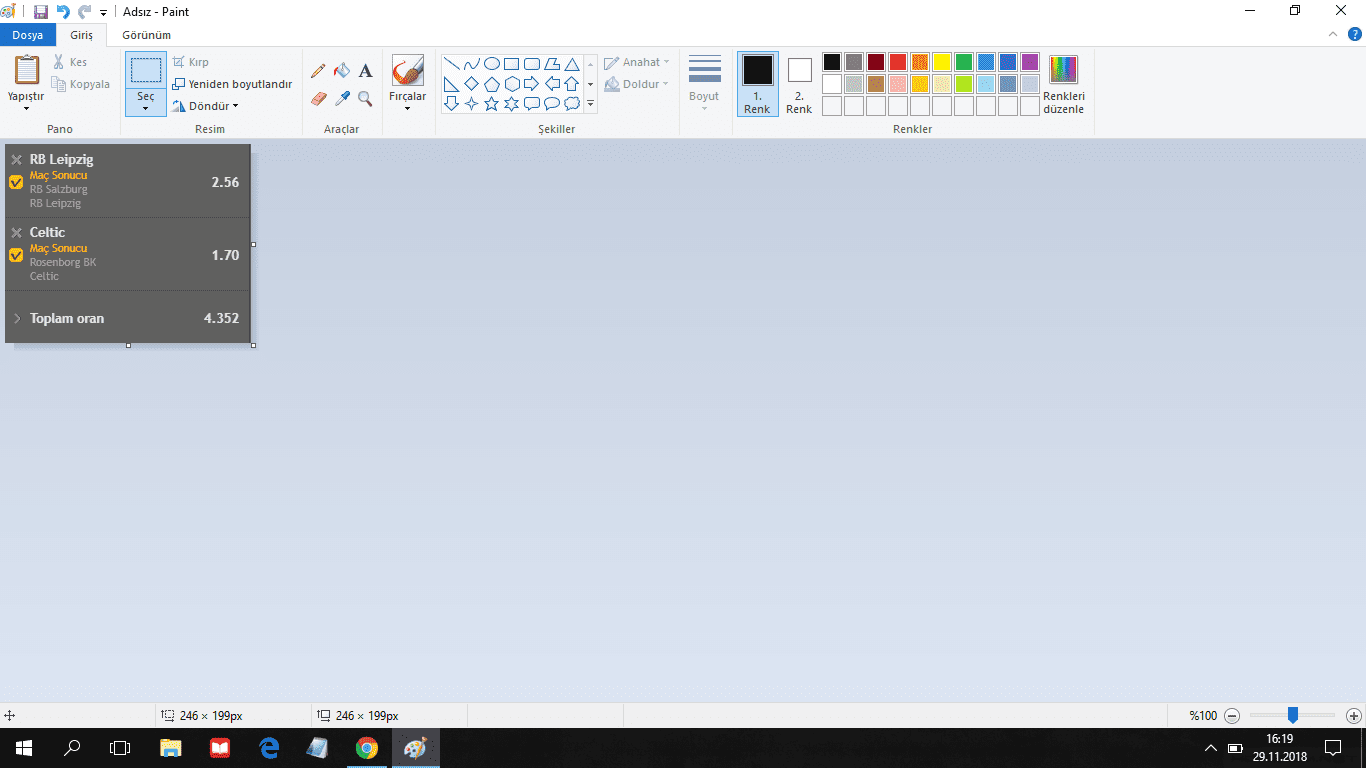Activate 1. Renk foreground color
Image resolution: width=1366 pixels, height=768 pixels.
757,83
